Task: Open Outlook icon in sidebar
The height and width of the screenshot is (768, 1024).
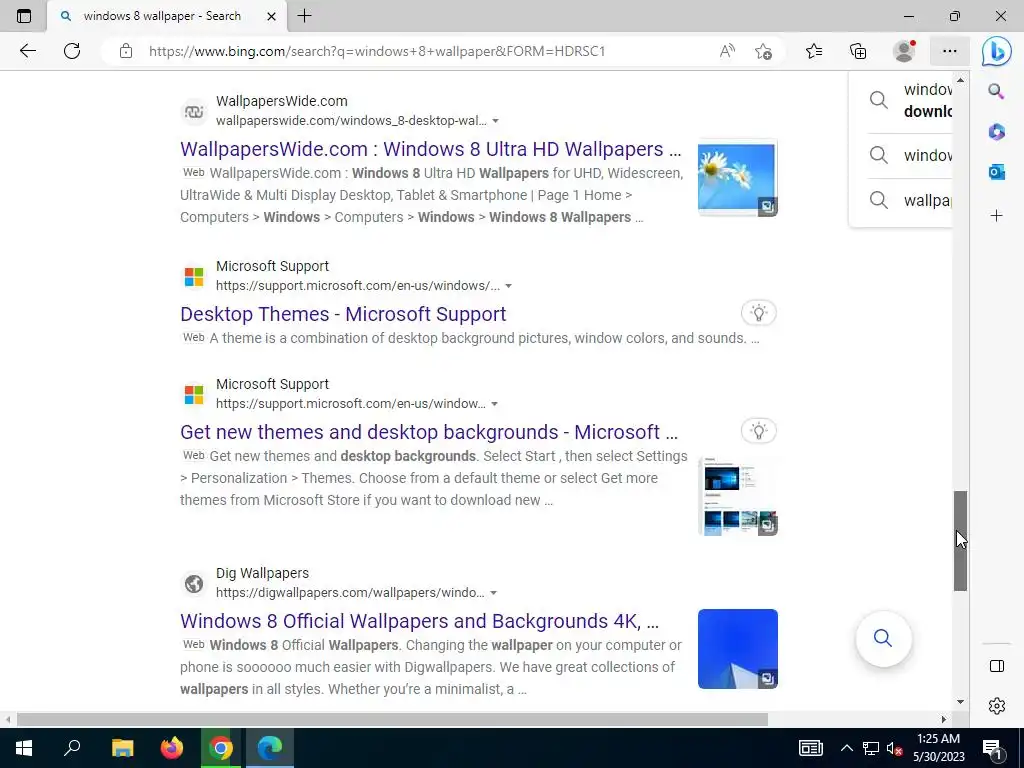Action: 997,172
